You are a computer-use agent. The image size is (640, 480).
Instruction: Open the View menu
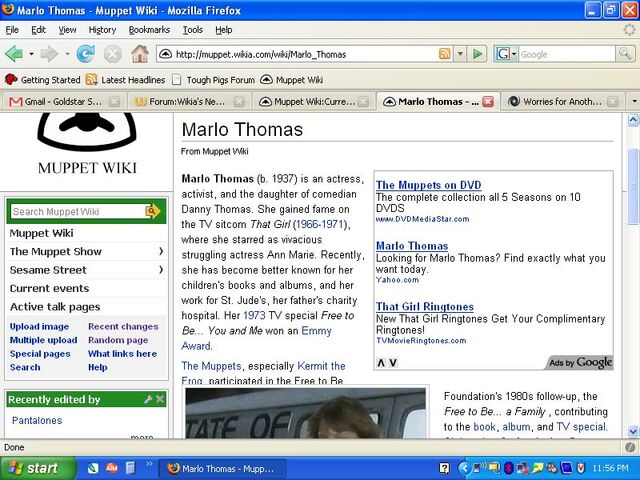tap(67, 30)
